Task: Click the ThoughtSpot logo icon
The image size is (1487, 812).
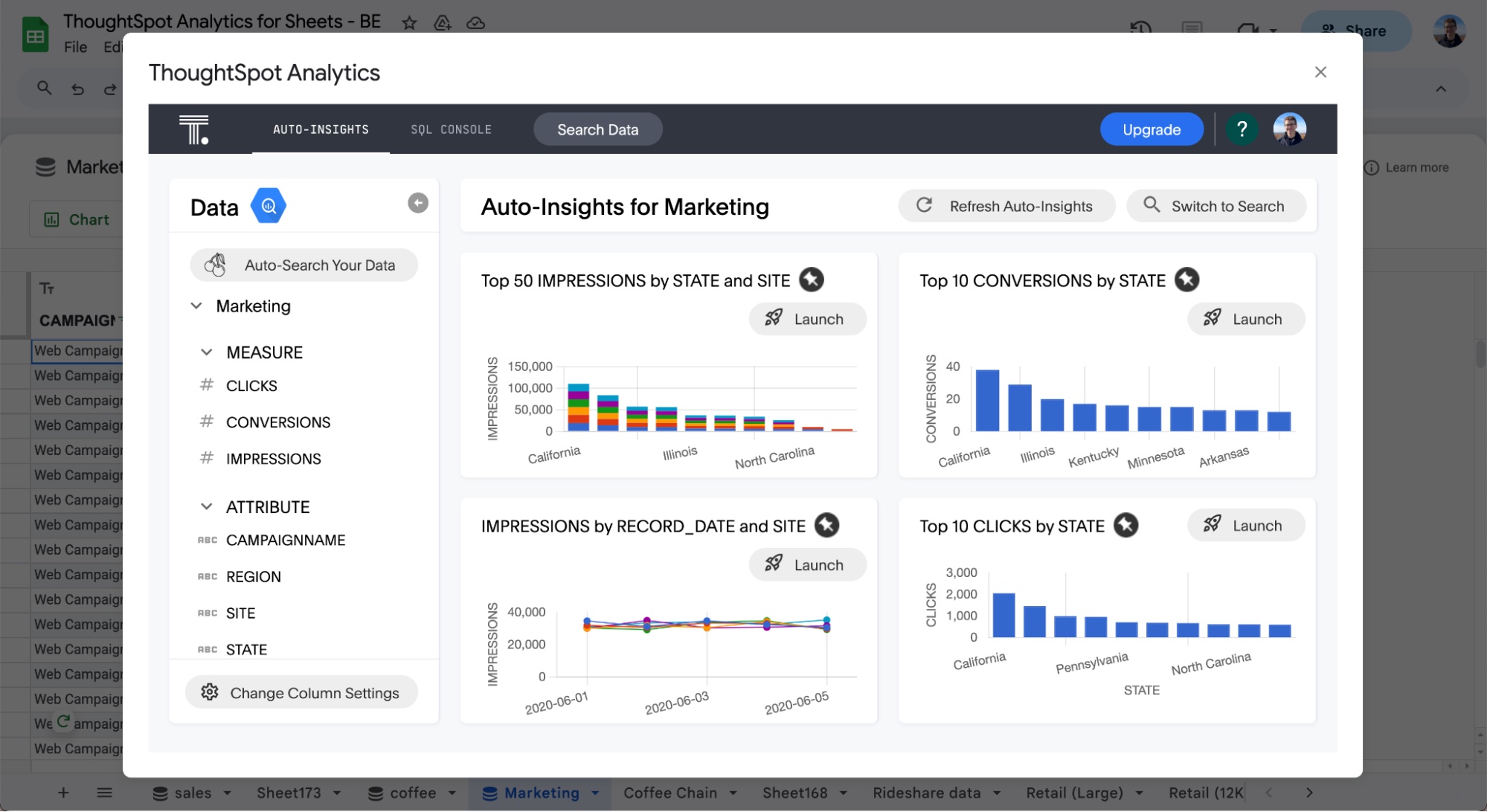Action: tap(193, 129)
